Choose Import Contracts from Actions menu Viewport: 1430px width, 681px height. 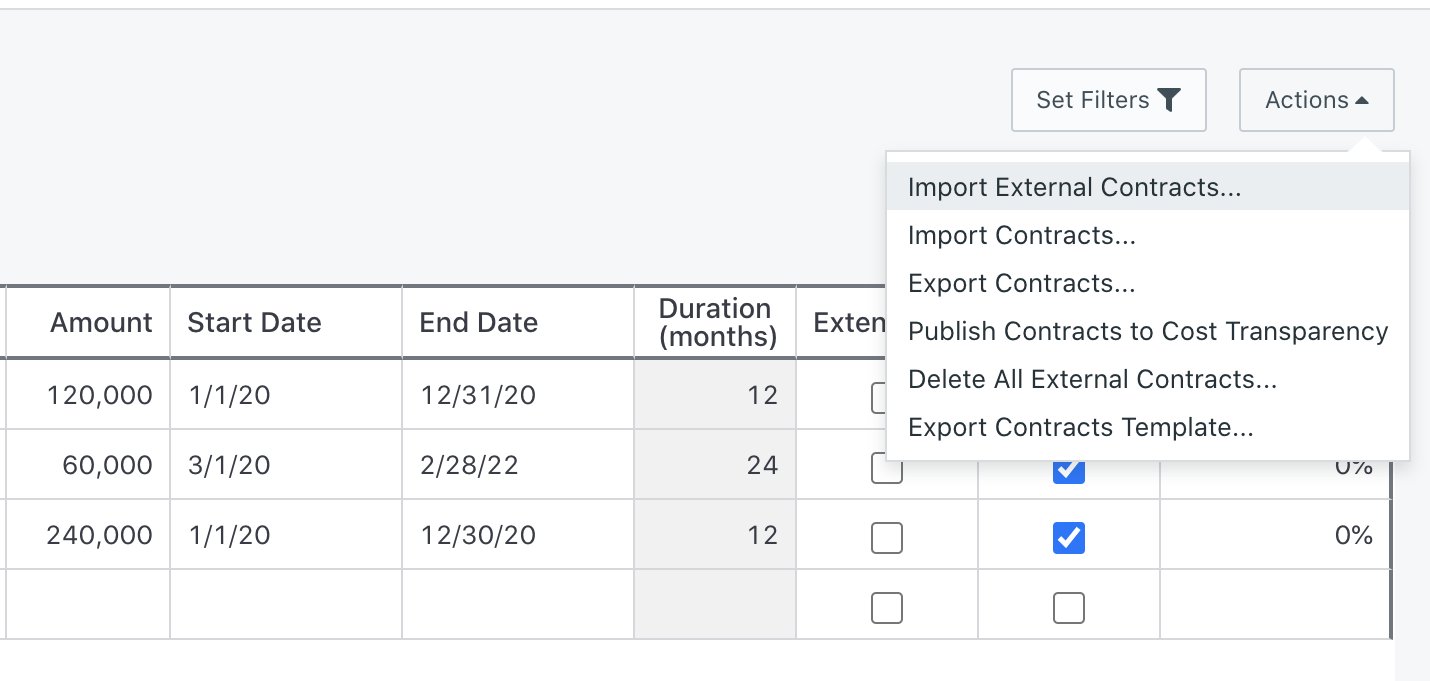[x=1148, y=235]
